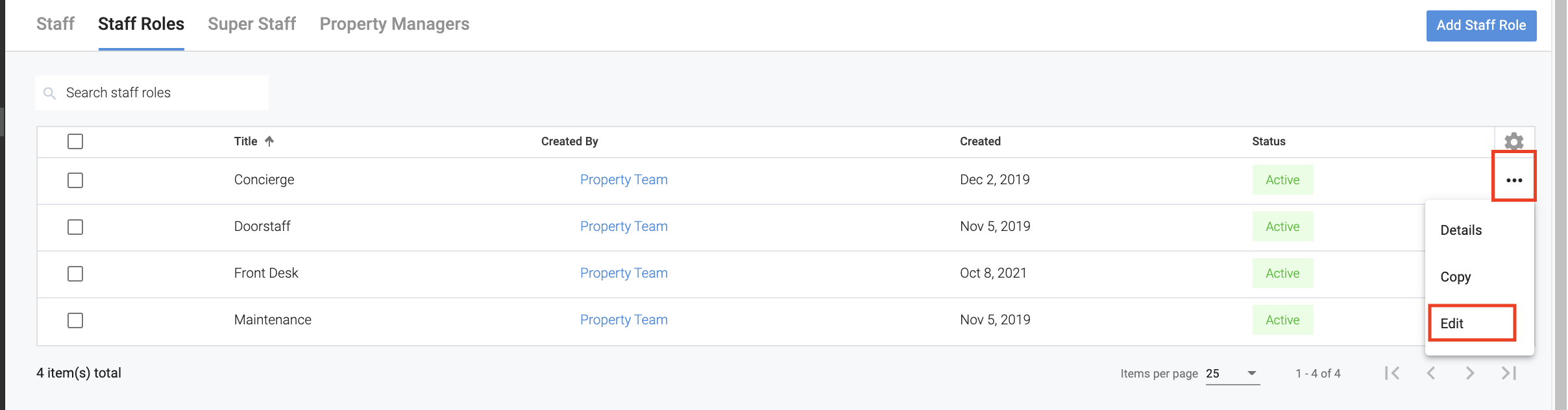Focus the Search staff roles field
The width and height of the screenshot is (1568, 410).
(x=162, y=93)
